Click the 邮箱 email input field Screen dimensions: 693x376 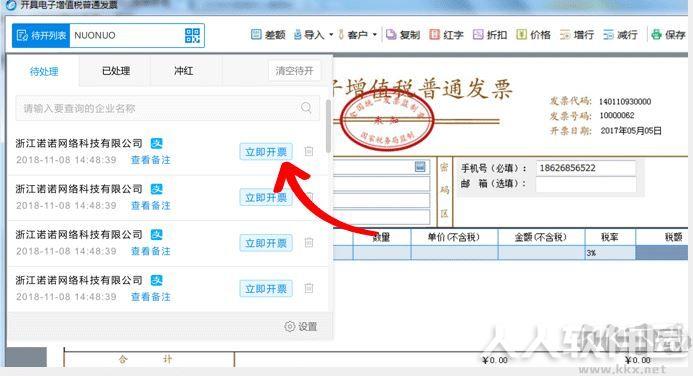586,184
